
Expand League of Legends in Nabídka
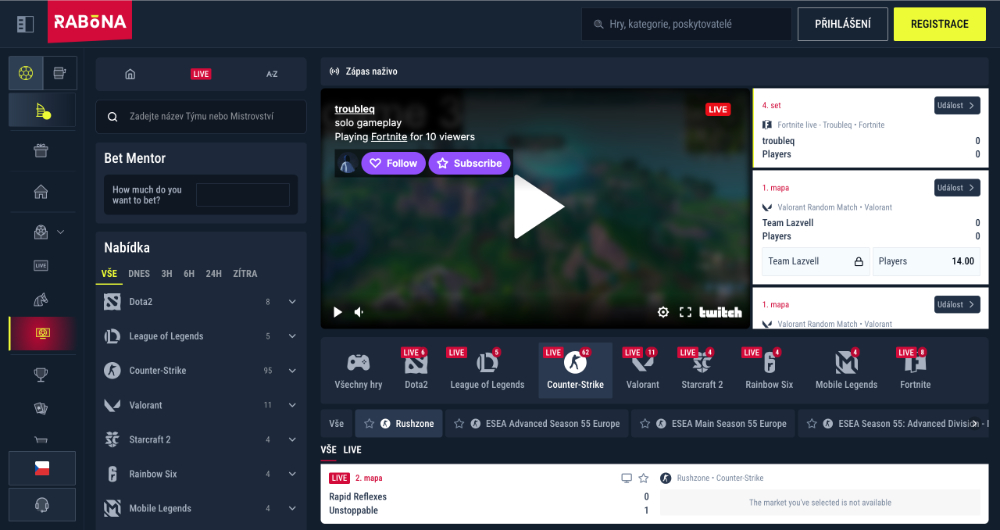[292, 336]
